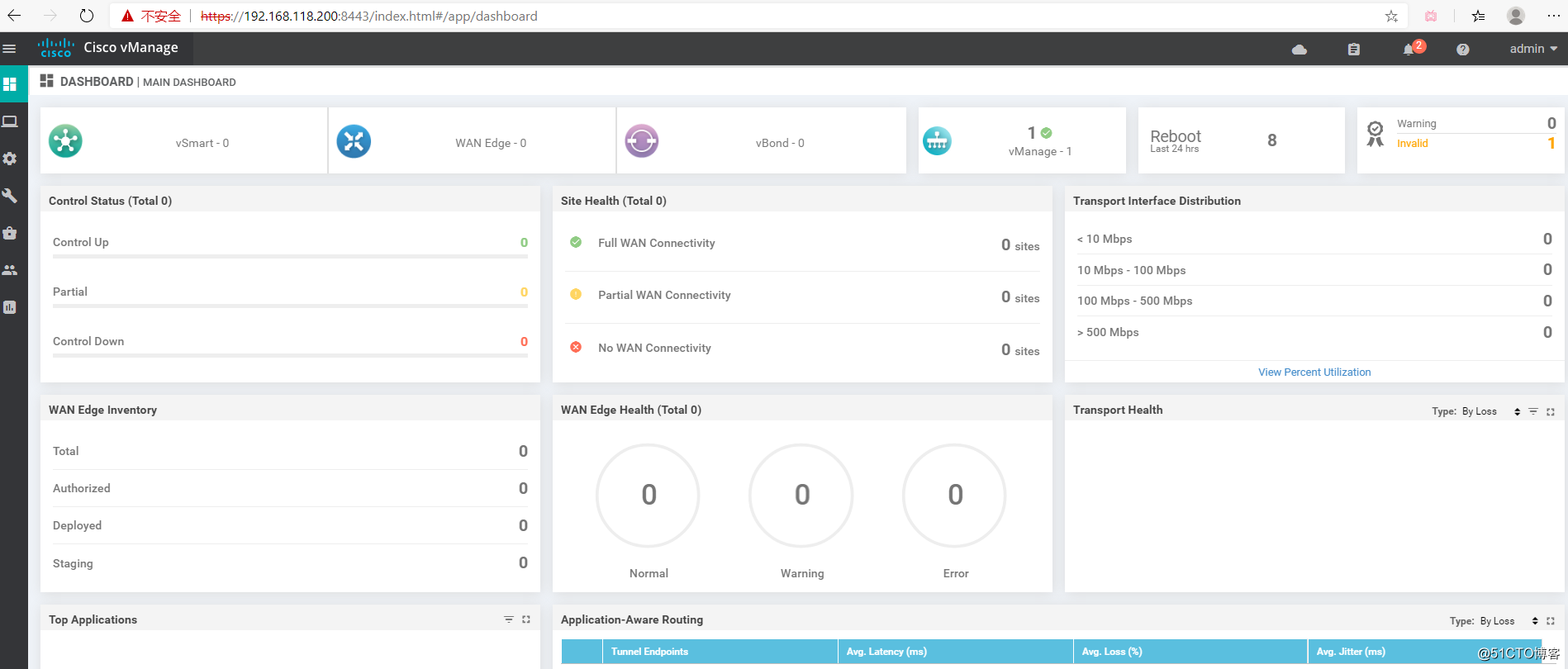
Task: Click WAN Edge Inventory Total row
Action: [290, 451]
